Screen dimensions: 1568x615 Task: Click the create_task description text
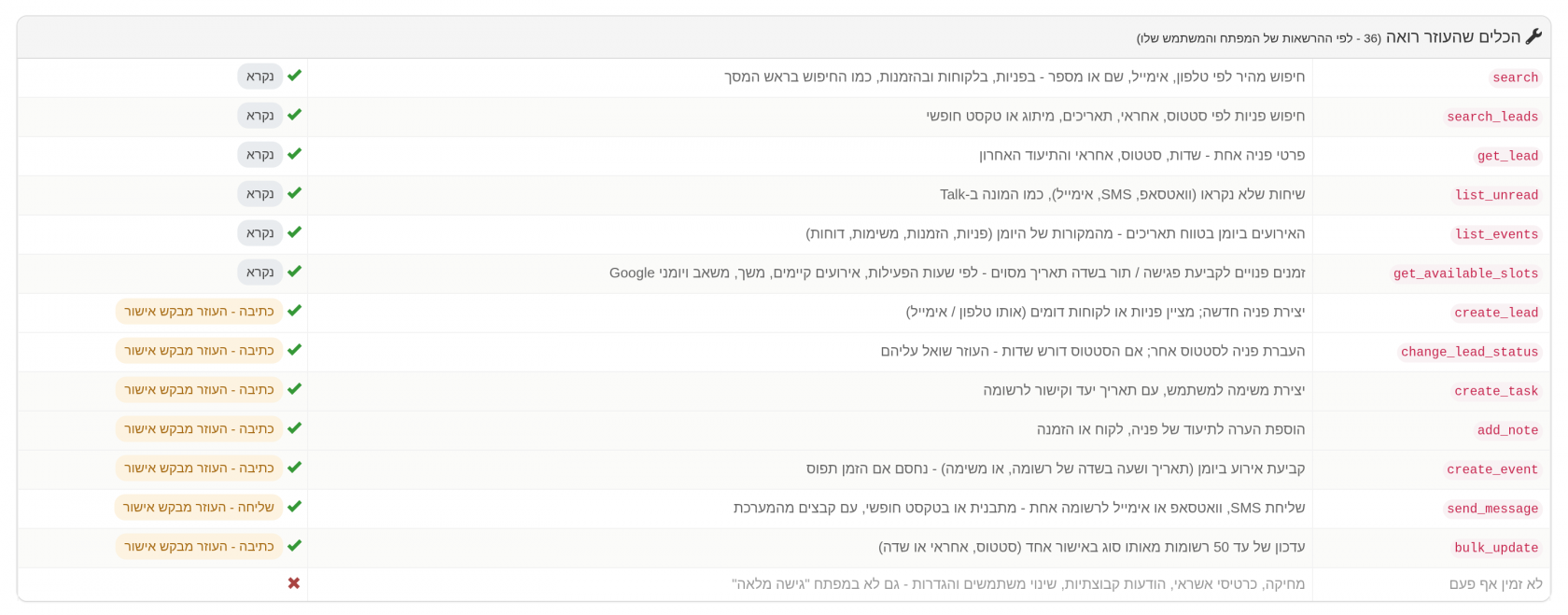1143,390
